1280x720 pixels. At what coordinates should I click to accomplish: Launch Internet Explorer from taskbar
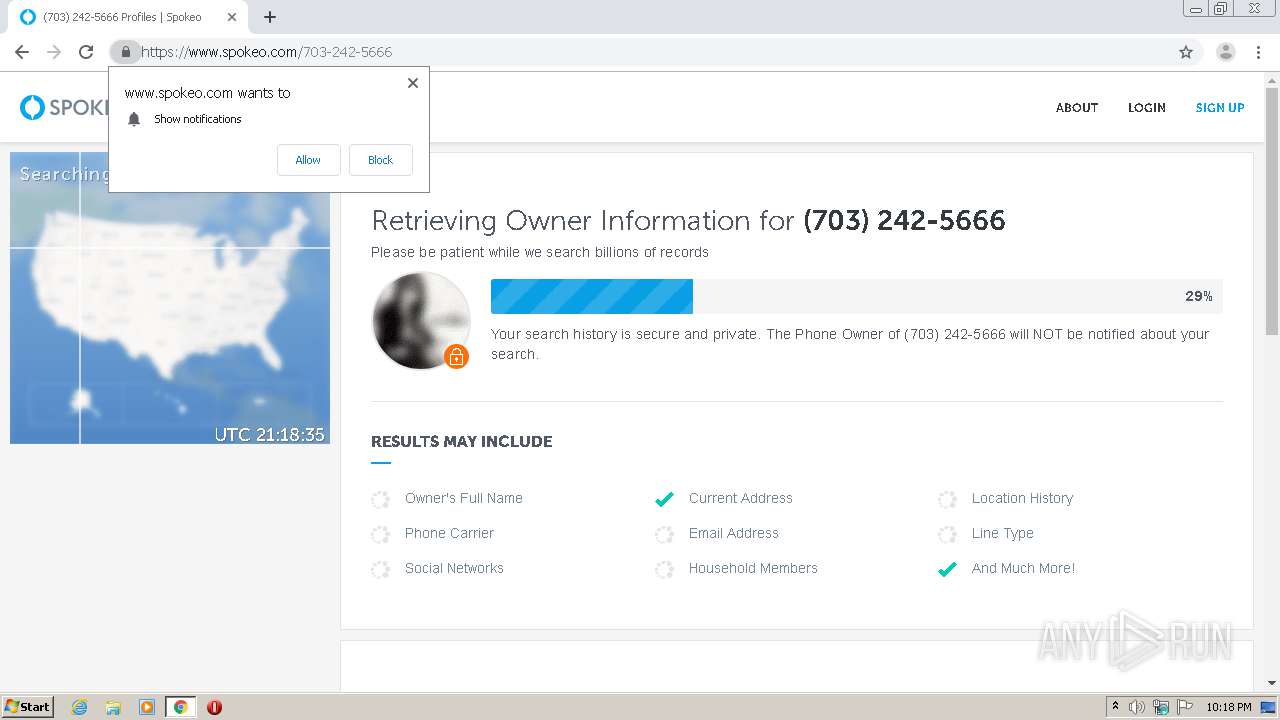[79, 707]
